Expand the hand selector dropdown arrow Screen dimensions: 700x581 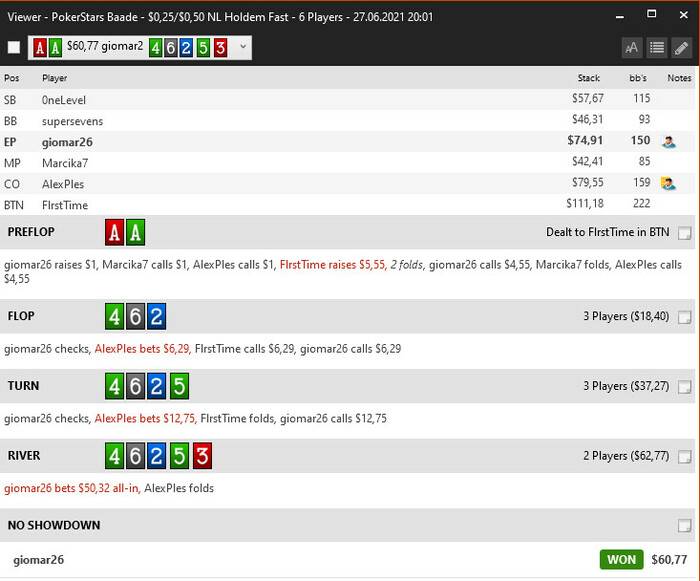coord(243,47)
